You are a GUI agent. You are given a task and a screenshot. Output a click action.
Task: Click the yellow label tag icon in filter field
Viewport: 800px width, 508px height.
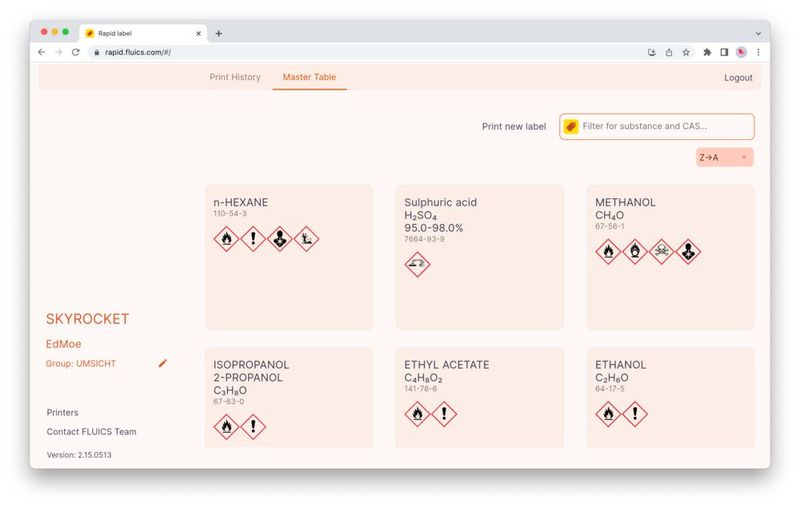[x=571, y=126]
